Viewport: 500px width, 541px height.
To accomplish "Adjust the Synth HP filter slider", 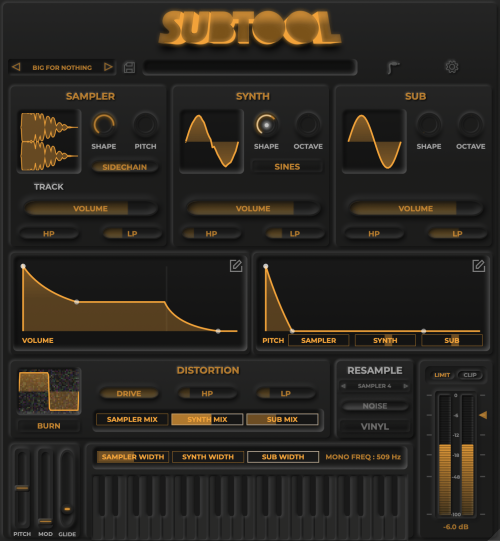I will (x=211, y=234).
